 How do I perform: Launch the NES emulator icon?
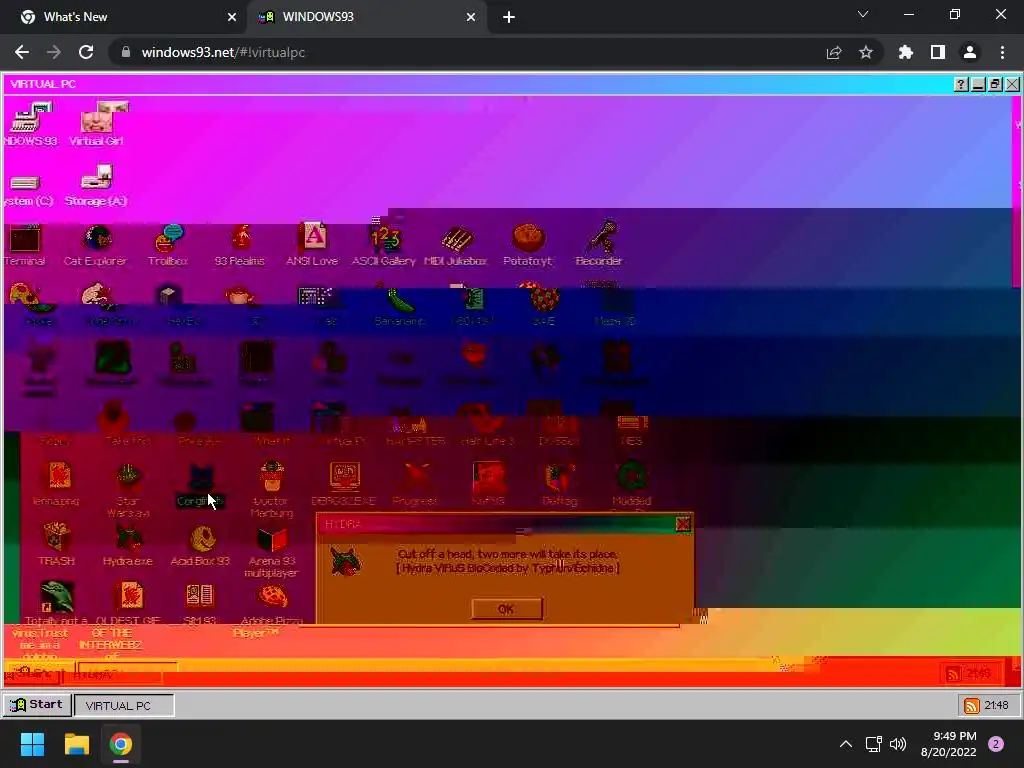click(x=632, y=428)
